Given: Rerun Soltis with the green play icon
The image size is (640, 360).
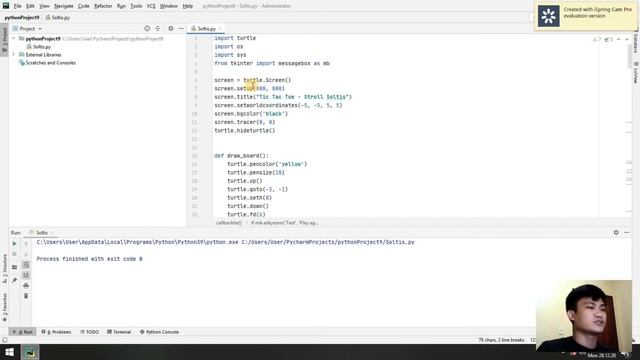Looking at the screenshot, I should pos(14,244).
